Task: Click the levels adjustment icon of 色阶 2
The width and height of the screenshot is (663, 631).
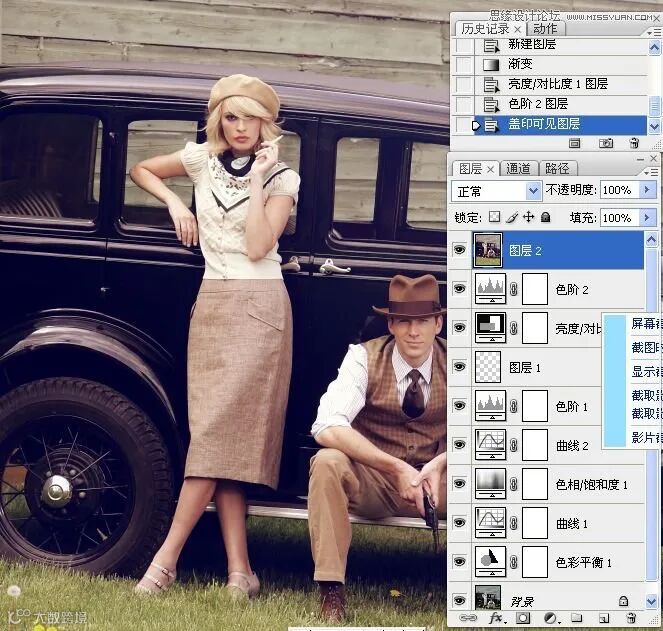Action: pos(490,289)
